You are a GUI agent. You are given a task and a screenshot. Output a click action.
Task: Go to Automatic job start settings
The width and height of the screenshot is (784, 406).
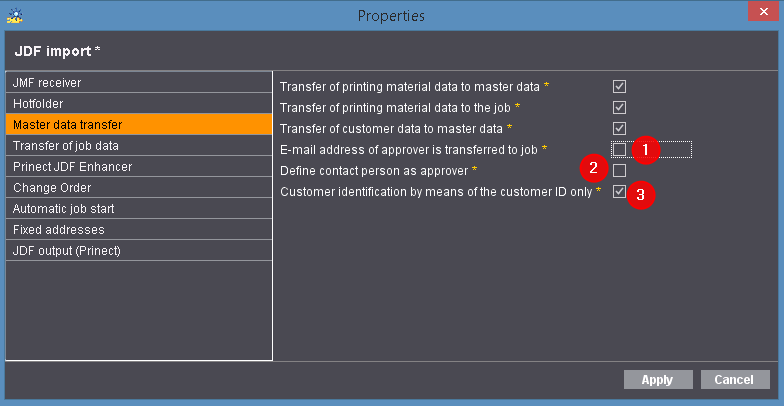(139, 208)
